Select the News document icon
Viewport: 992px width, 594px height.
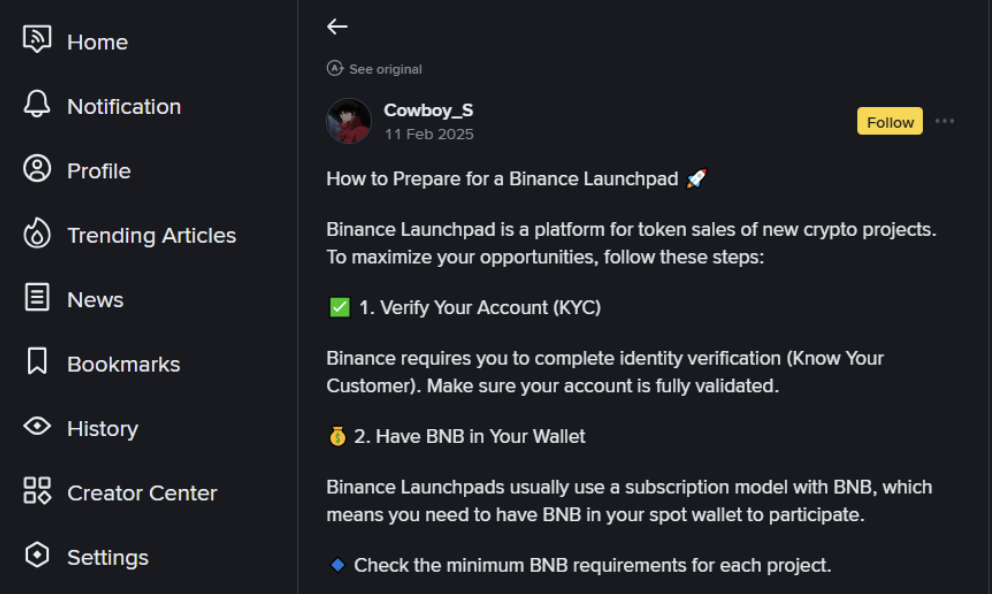click(35, 298)
